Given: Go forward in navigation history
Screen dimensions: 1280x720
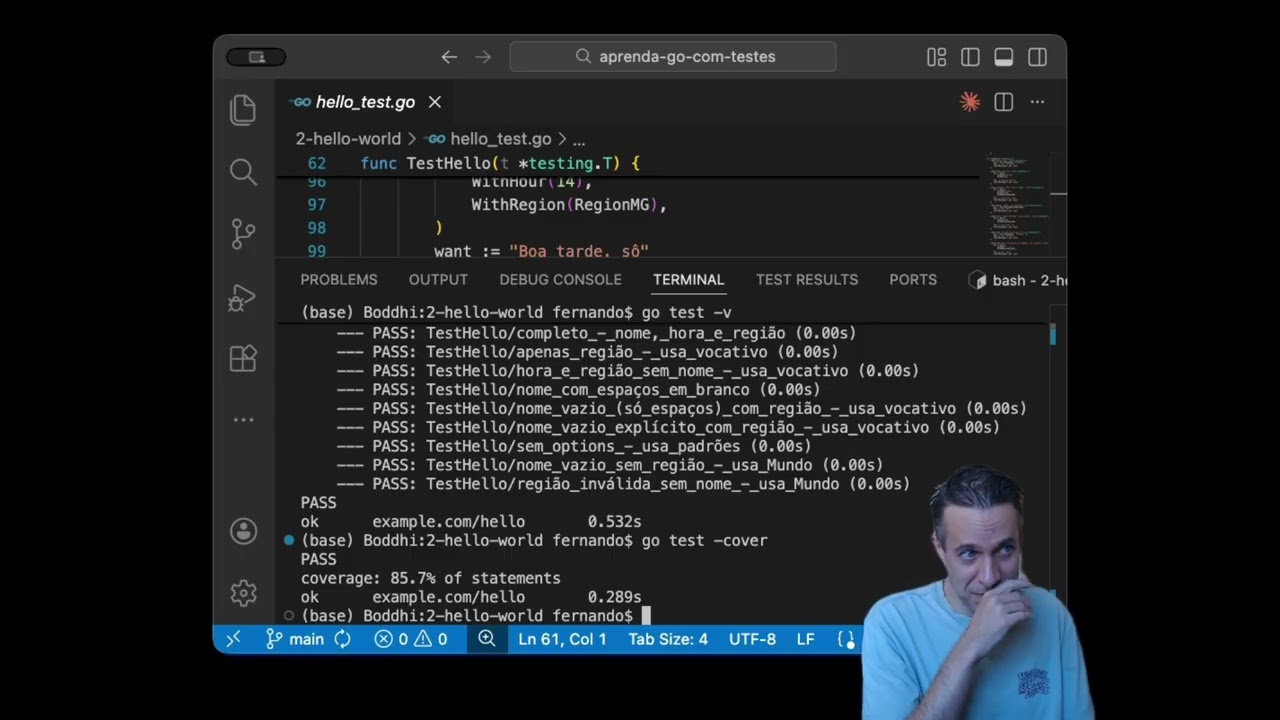Looking at the screenshot, I should coord(483,57).
